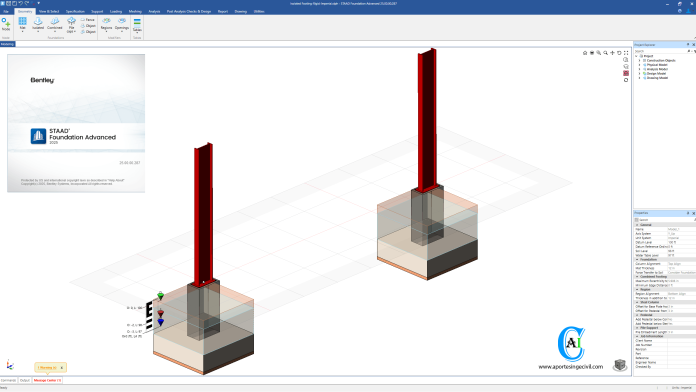The height and width of the screenshot is (392, 696).
Task: Click the XYZ axis triad icon
Action: point(10,365)
